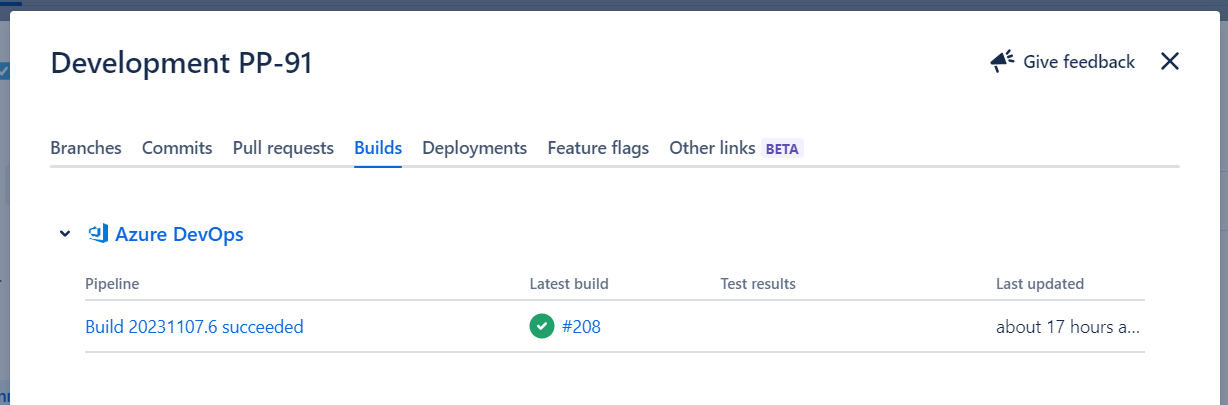
Task: Open the Other links tab
Action: [x=712, y=148]
